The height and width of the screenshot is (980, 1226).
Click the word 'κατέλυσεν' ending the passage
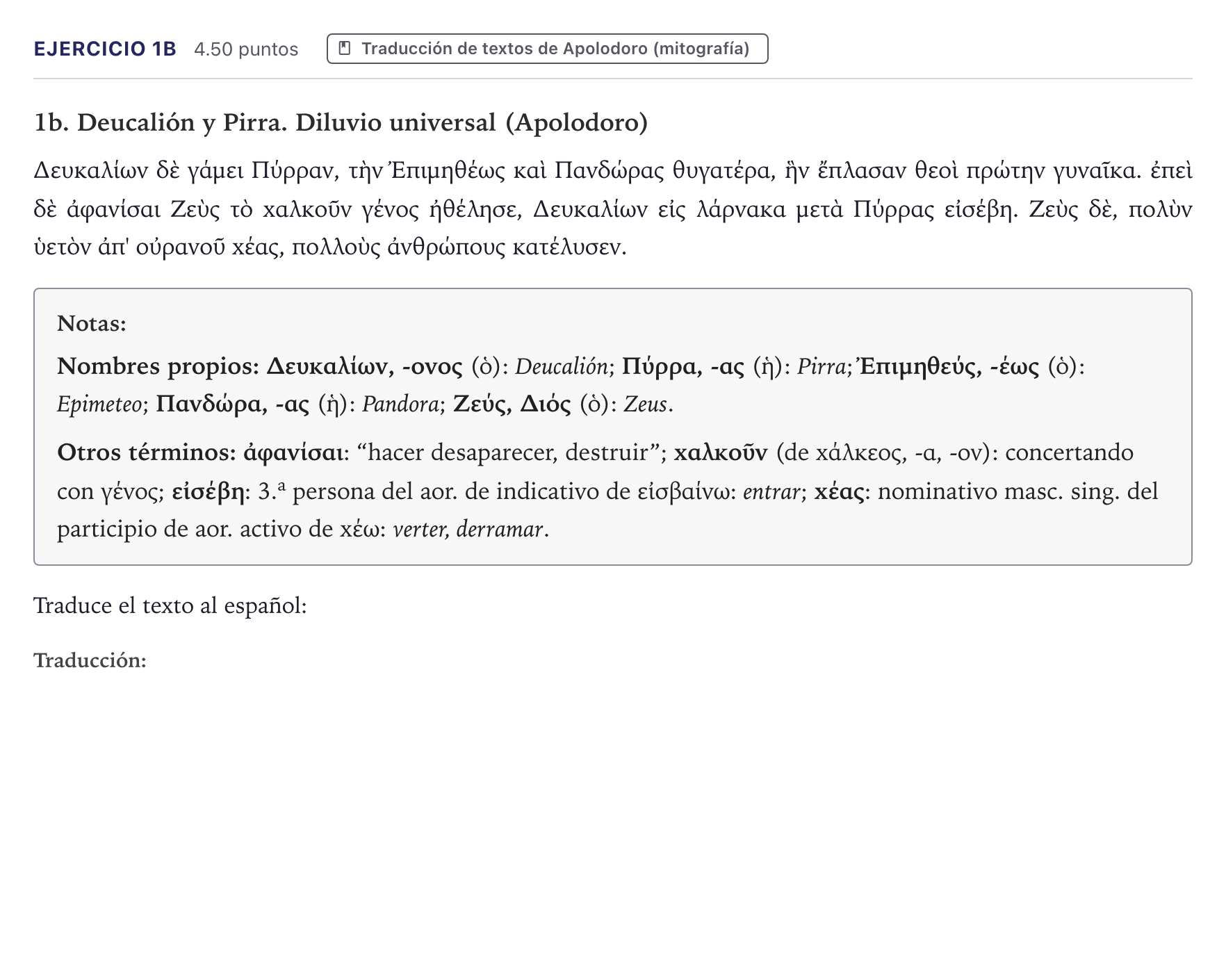click(569, 247)
